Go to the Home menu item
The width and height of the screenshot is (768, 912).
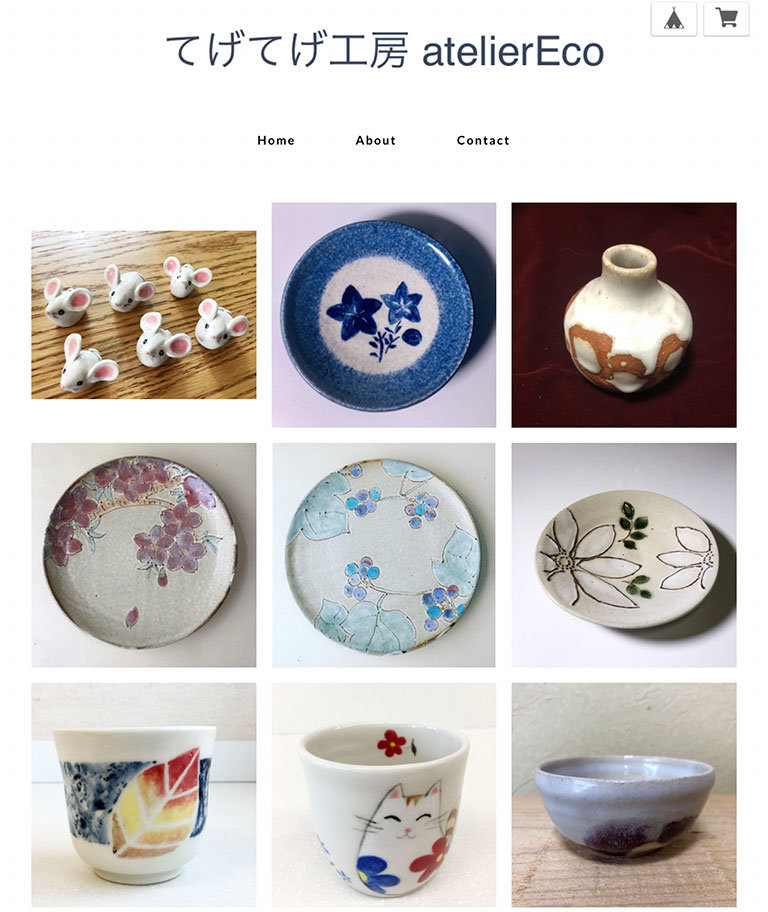pos(276,140)
